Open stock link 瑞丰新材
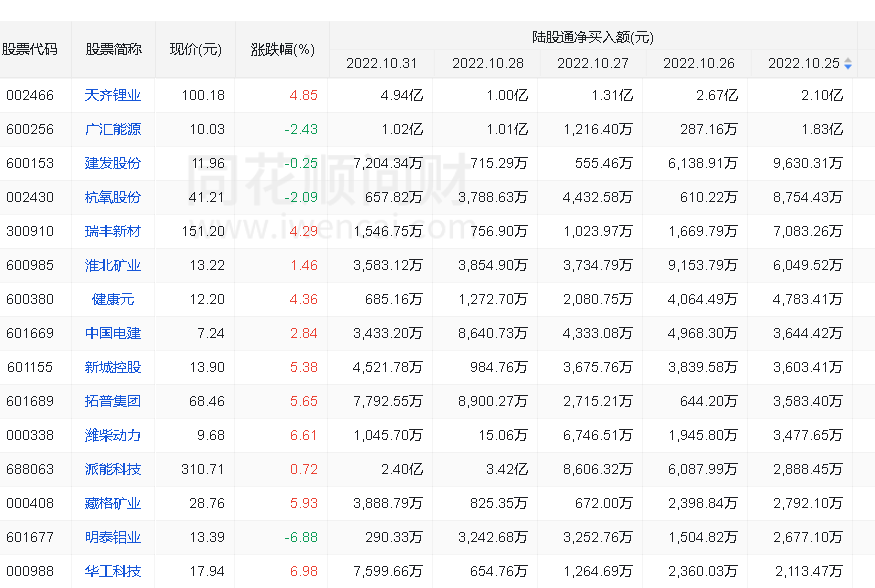Screen dimensions: 875x588 113,232
